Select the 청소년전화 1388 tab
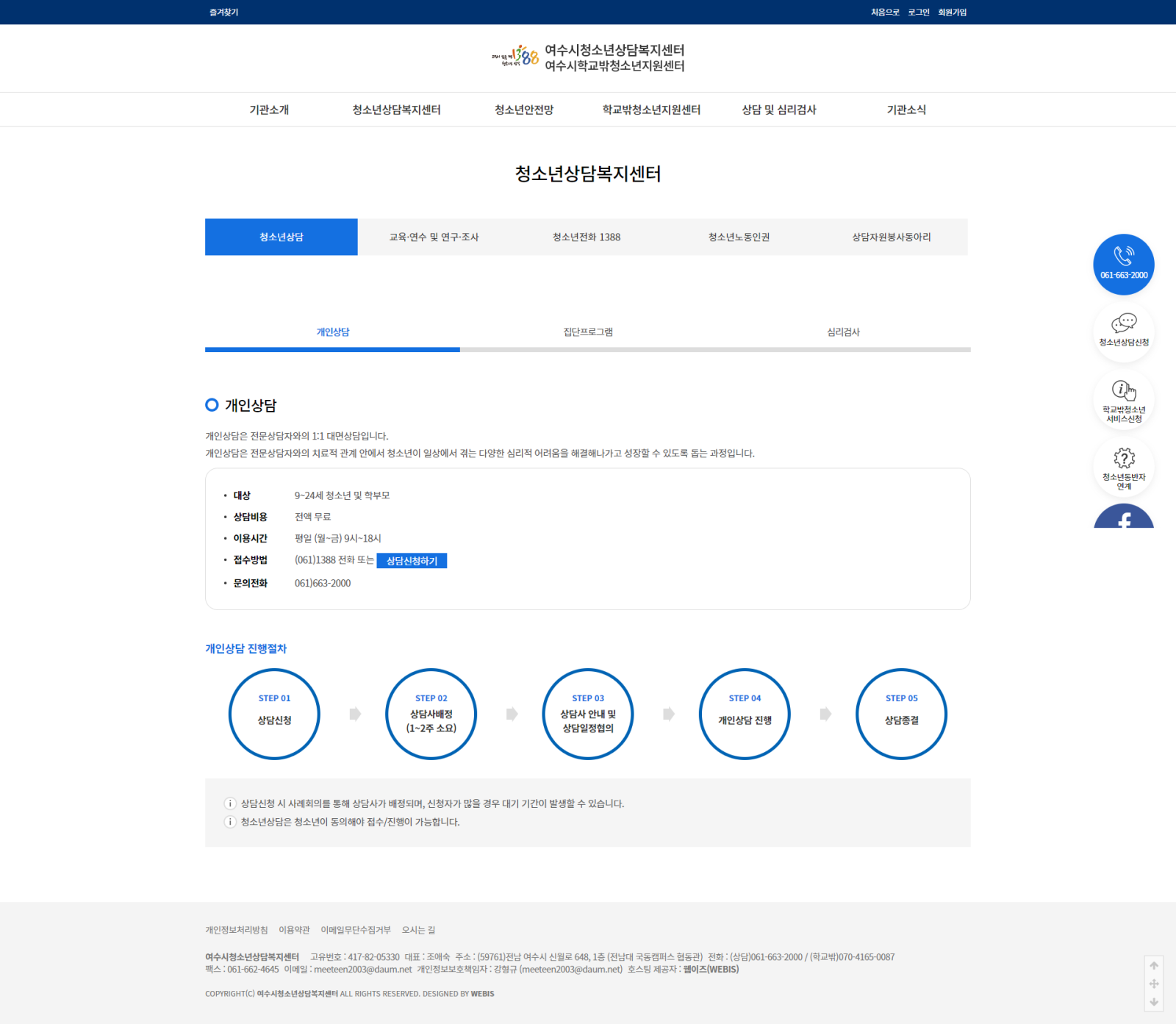The width and height of the screenshot is (1176, 1024). (587, 237)
